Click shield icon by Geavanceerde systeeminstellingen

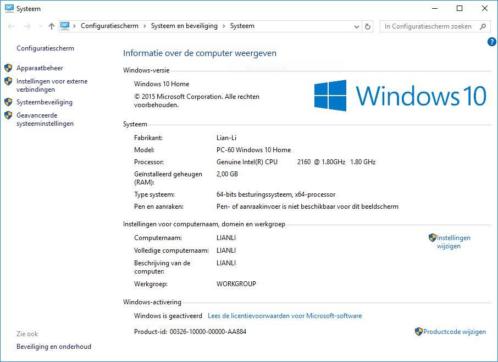8,115
